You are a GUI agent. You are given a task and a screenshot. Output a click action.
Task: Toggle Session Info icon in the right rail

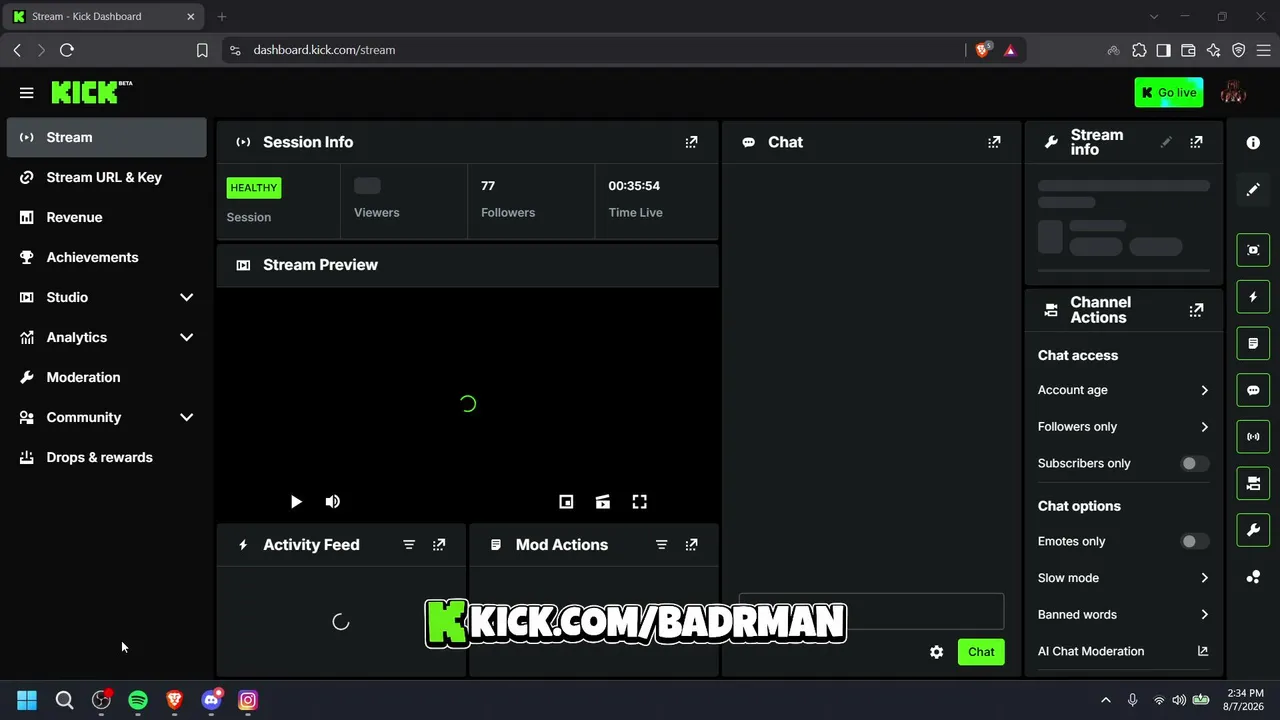point(1253,437)
